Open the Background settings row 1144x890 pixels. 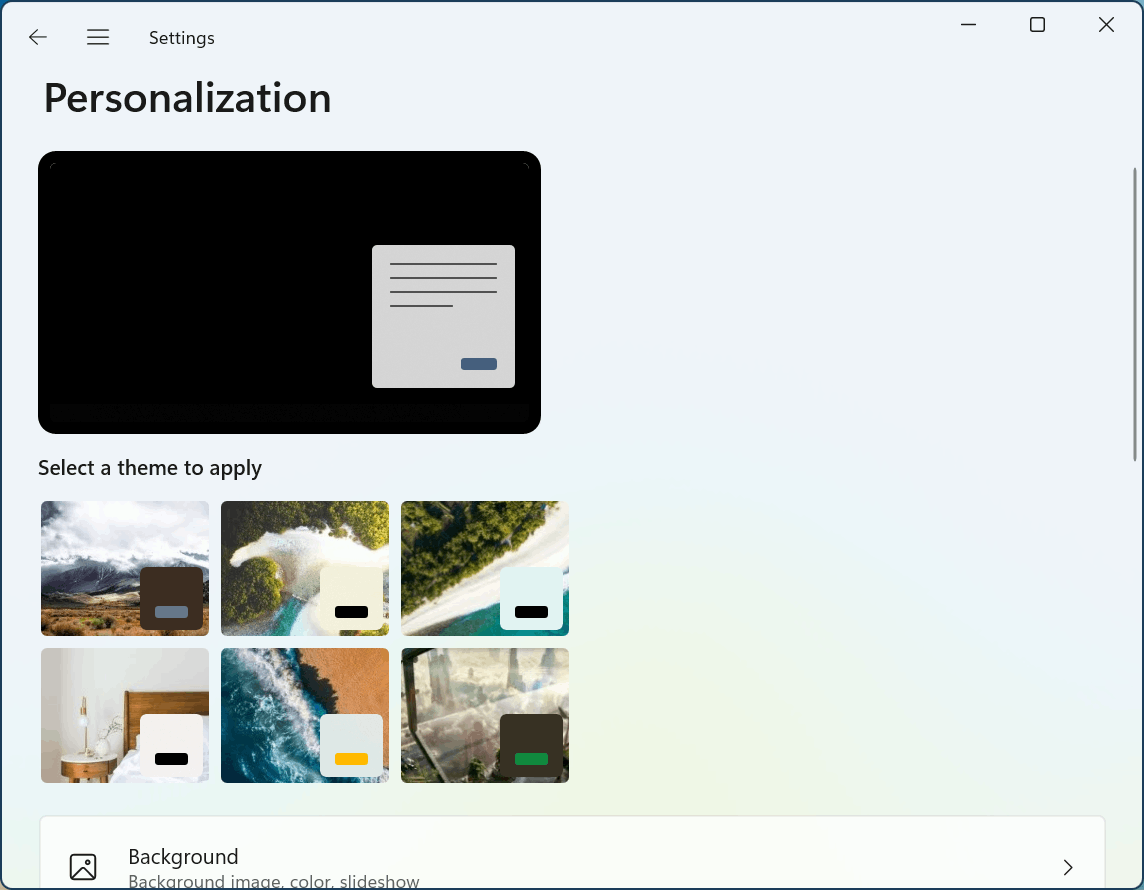pos(572,853)
